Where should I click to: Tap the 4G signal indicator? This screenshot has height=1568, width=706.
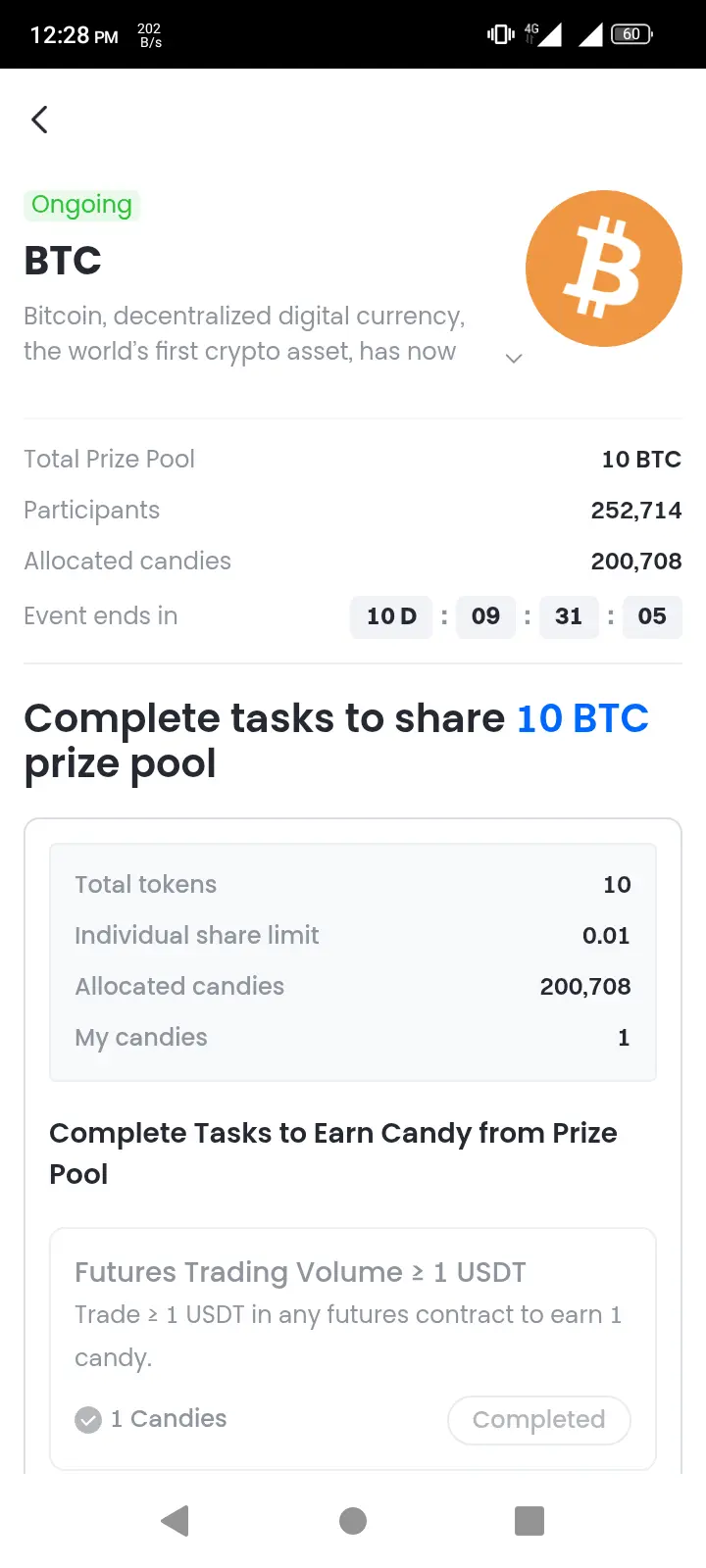pyautogui.click(x=543, y=34)
